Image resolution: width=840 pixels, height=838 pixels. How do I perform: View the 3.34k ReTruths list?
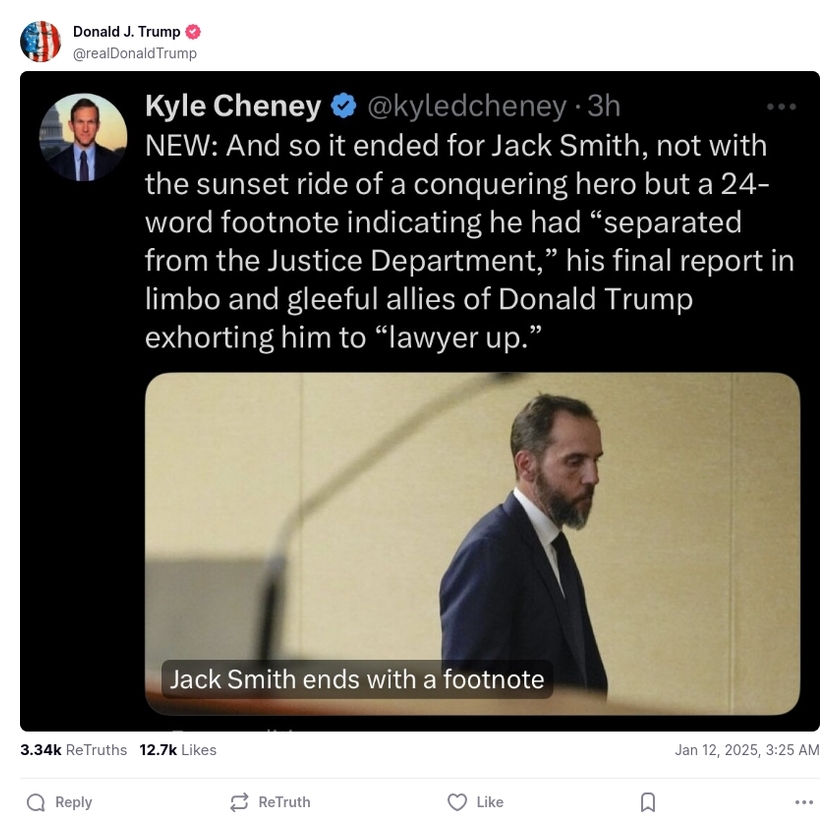click(x=74, y=750)
